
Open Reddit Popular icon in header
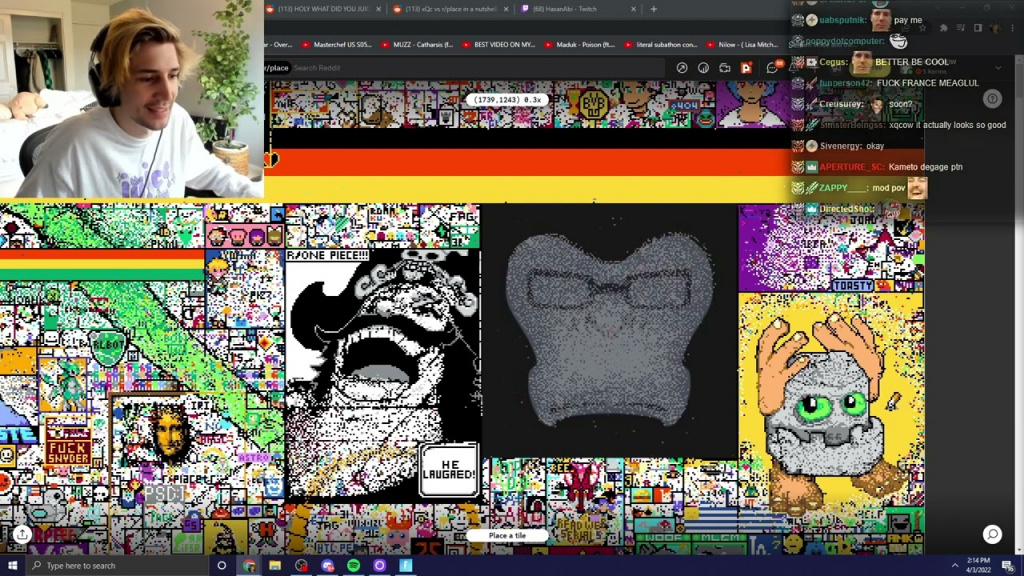click(682, 68)
